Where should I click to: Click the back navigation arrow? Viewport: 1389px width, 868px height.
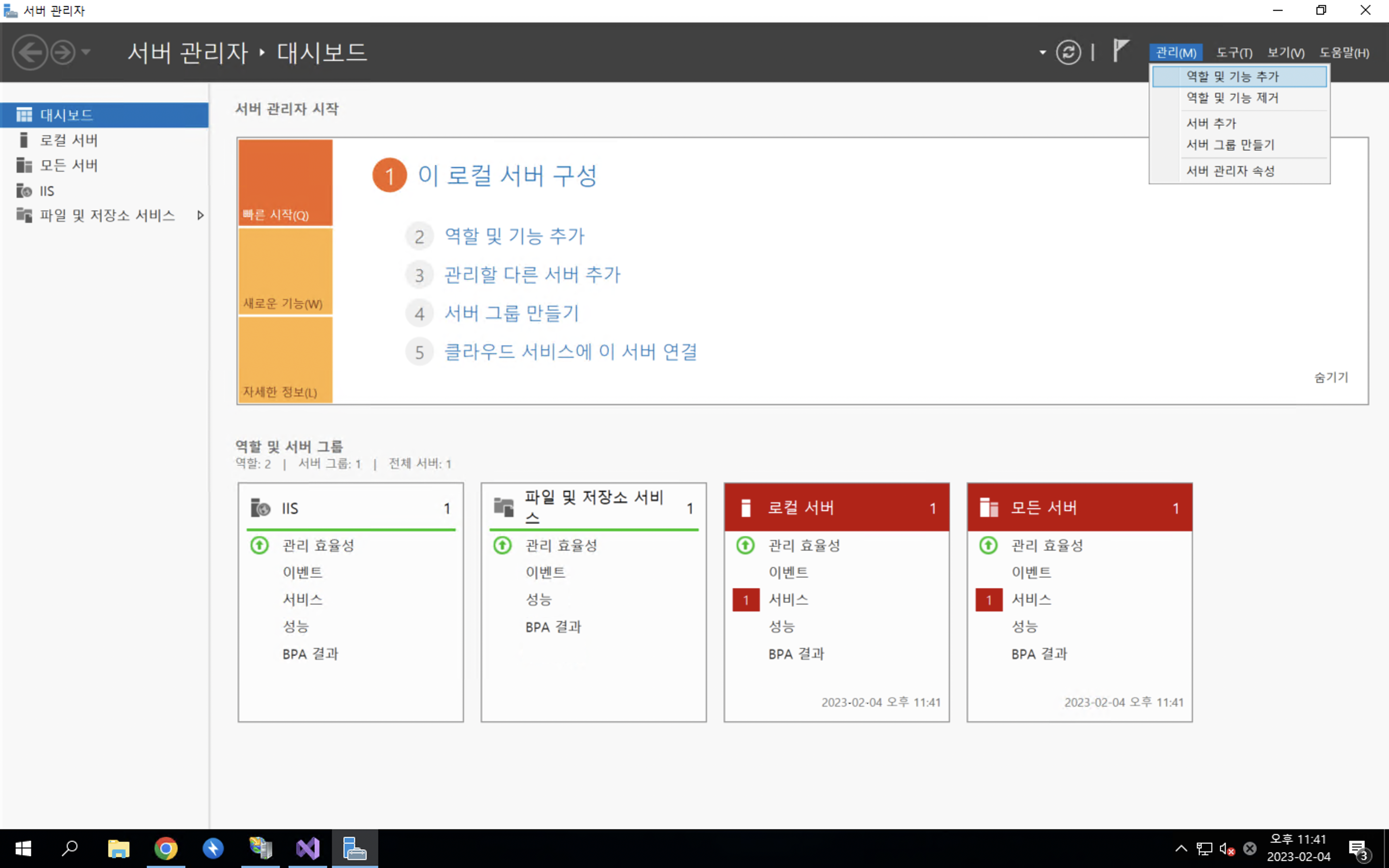point(29,53)
